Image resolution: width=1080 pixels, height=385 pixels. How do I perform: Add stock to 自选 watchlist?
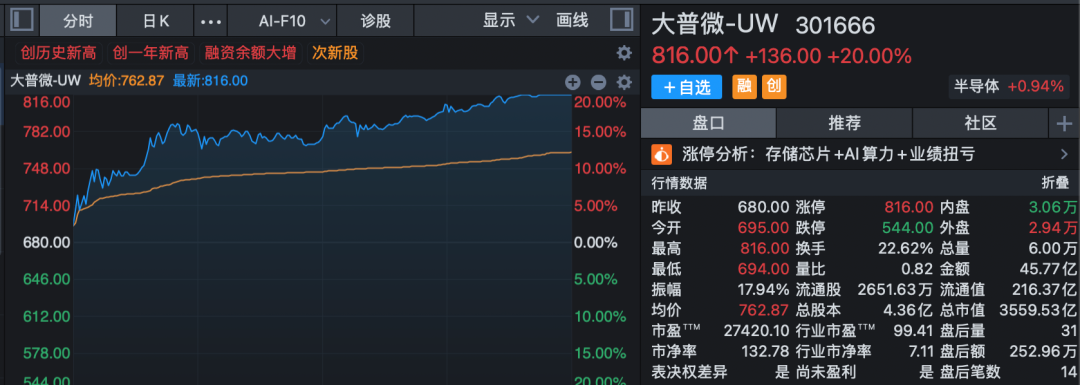pyautogui.click(x=687, y=87)
